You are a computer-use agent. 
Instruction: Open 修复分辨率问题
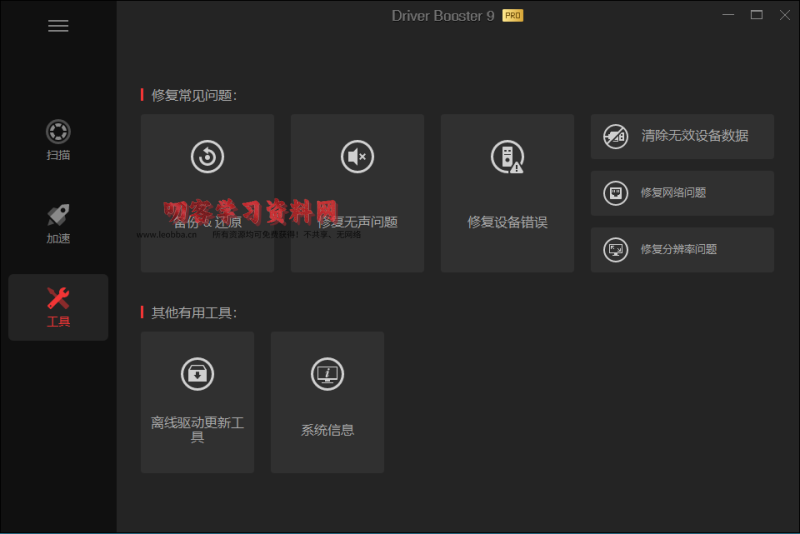coord(682,250)
